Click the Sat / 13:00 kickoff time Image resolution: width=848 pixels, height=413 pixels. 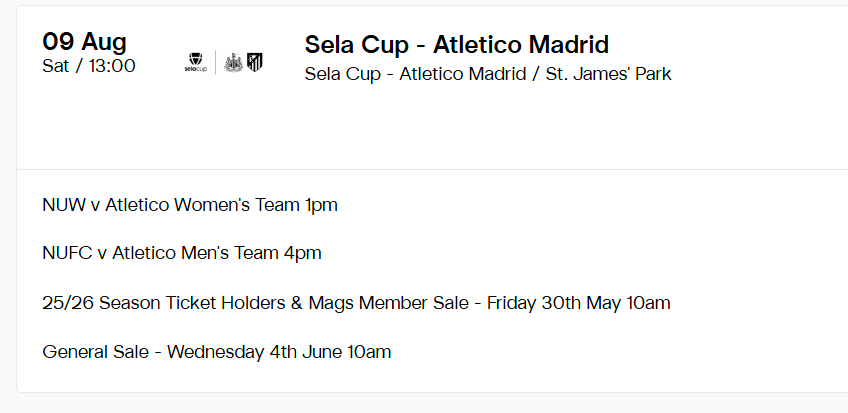pos(89,66)
